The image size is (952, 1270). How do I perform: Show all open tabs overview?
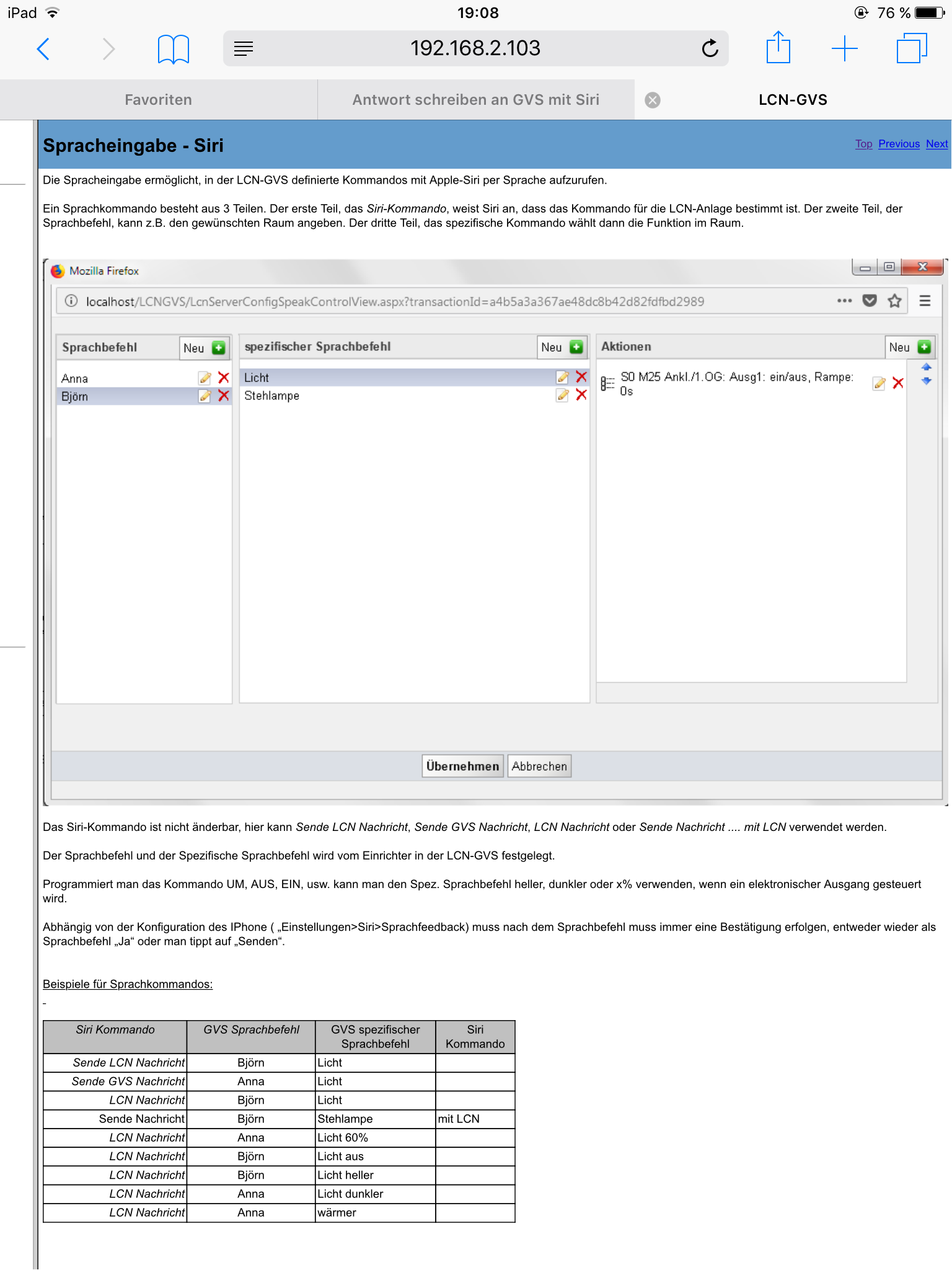pyautogui.click(x=911, y=48)
